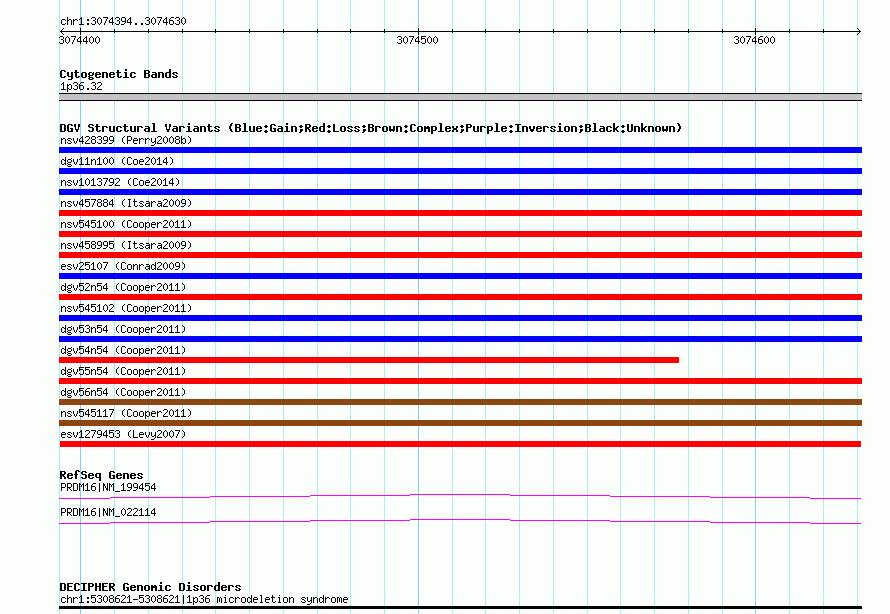The height and width of the screenshot is (614, 890).
Task: Click the esv25107 (Conrad2009) label
Action: [x=123, y=266]
